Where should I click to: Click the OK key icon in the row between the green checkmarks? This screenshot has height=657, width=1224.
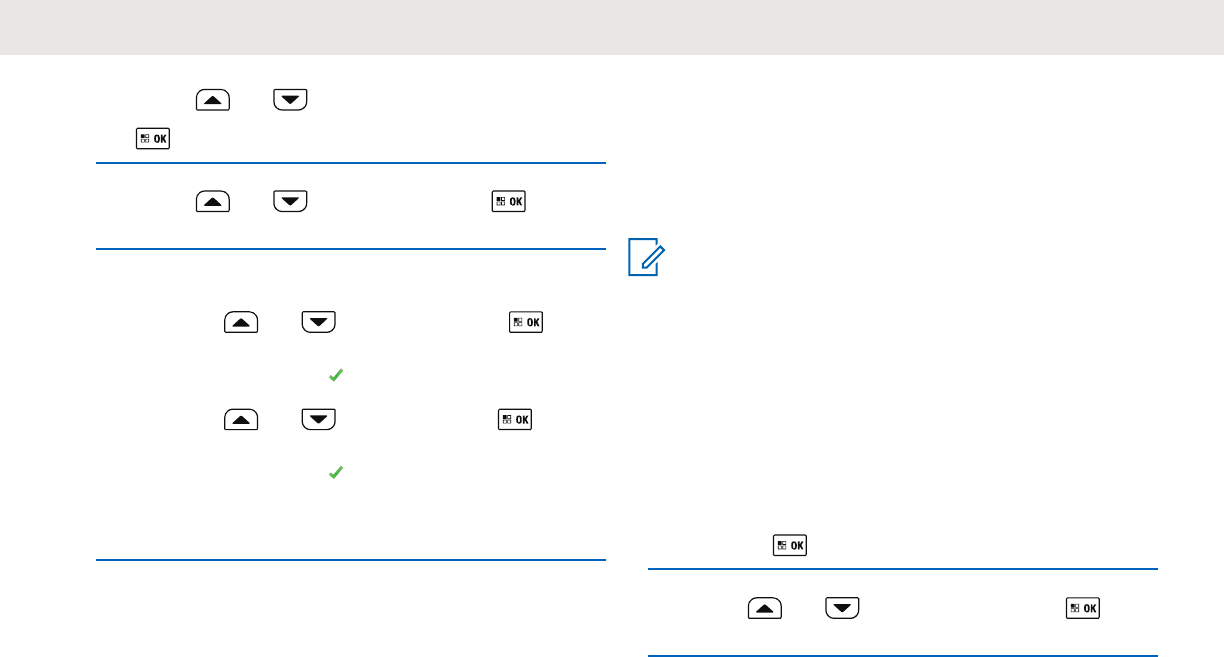(514, 419)
